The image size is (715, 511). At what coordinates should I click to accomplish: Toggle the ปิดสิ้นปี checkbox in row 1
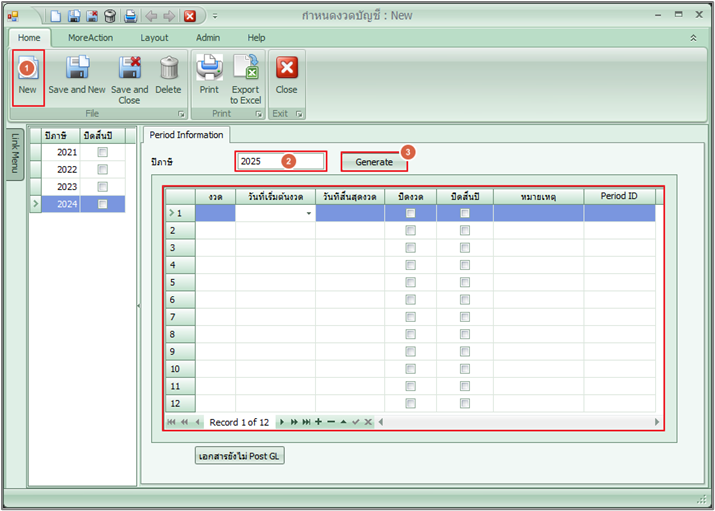point(464,213)
